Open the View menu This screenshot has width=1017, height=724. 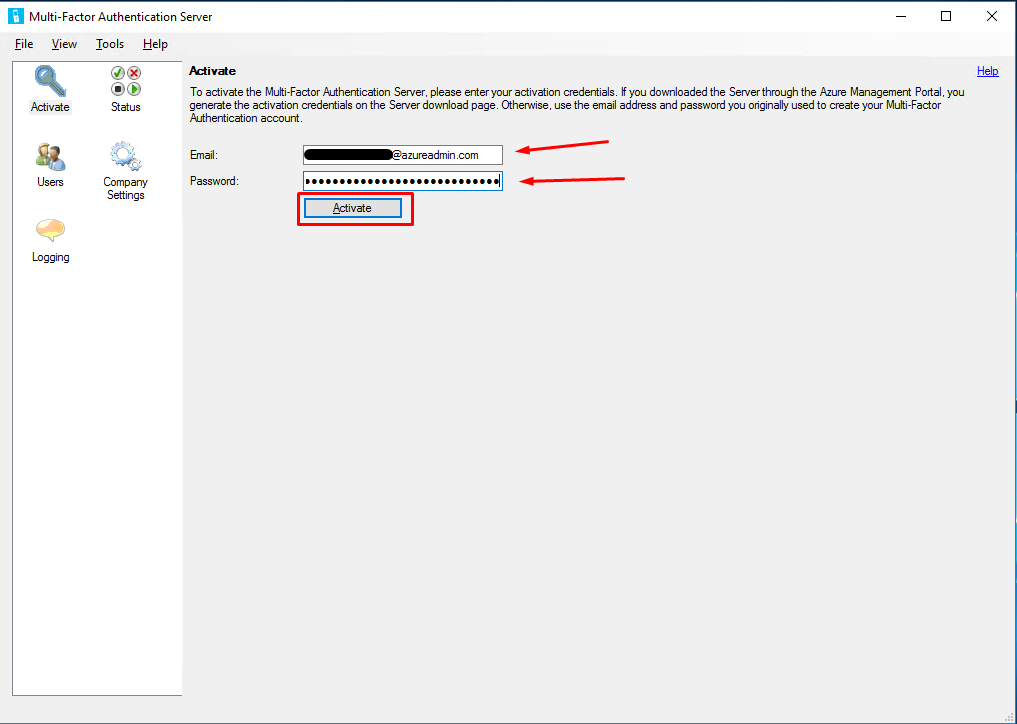pos(64,44)
